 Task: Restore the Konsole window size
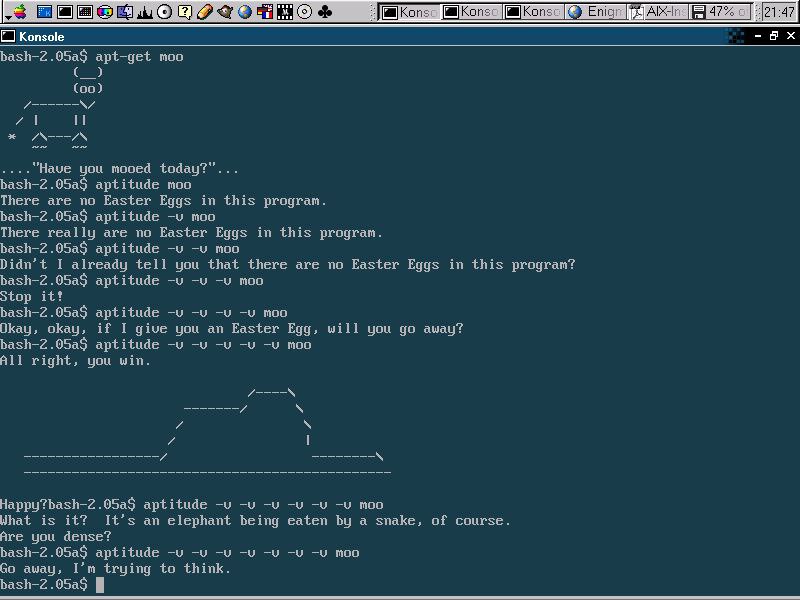[x=774, y=36]
